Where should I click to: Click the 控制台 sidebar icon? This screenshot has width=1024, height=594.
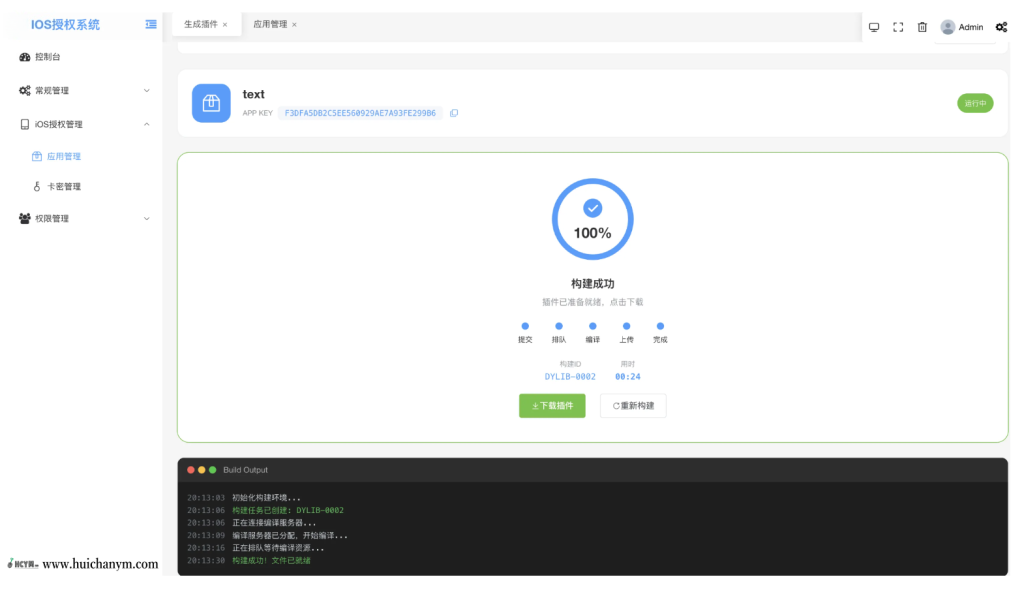click(x=24, y=57)
